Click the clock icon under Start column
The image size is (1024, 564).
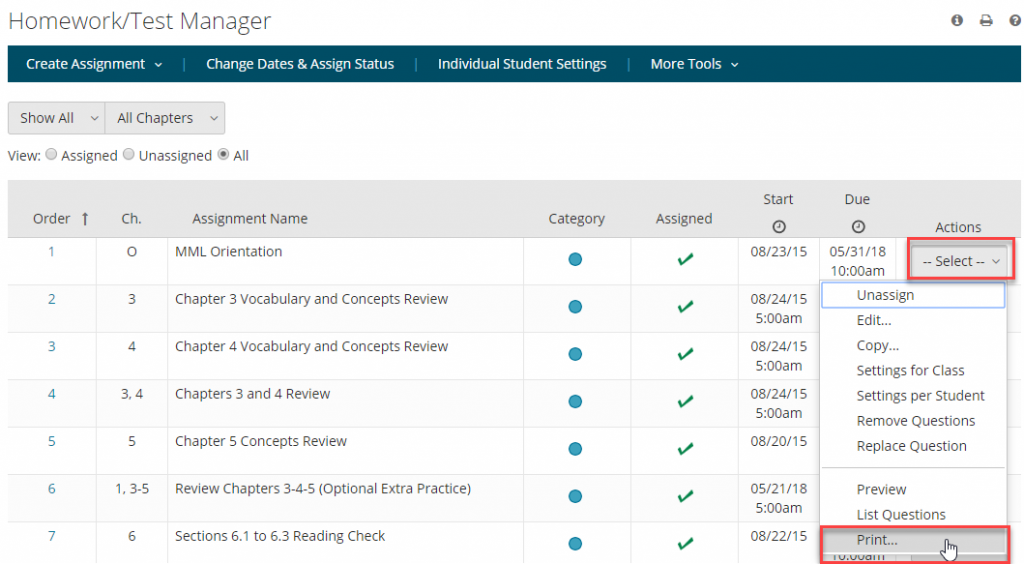(x=778, y=227)
